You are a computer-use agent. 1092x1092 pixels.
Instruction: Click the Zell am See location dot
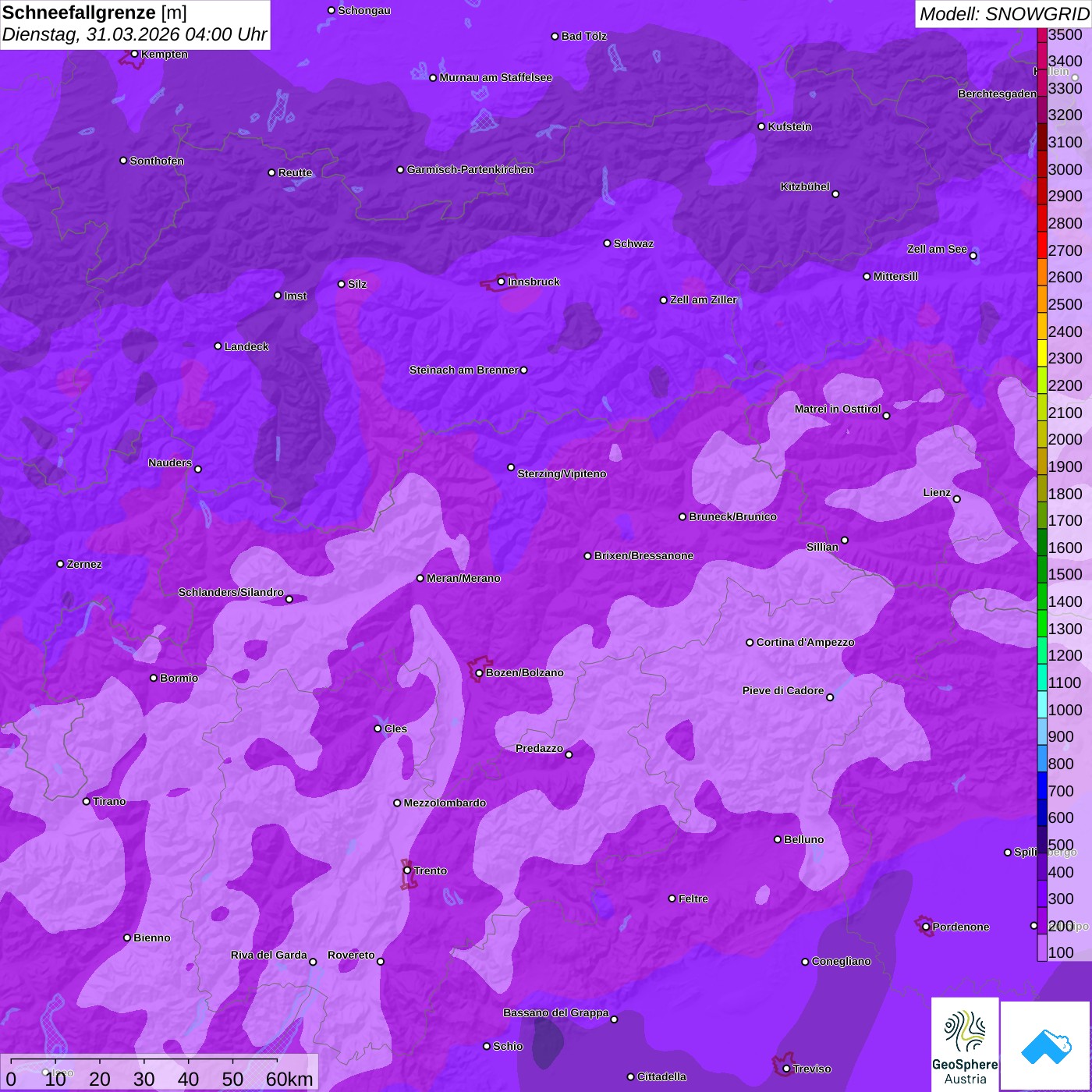pos(973,256)
